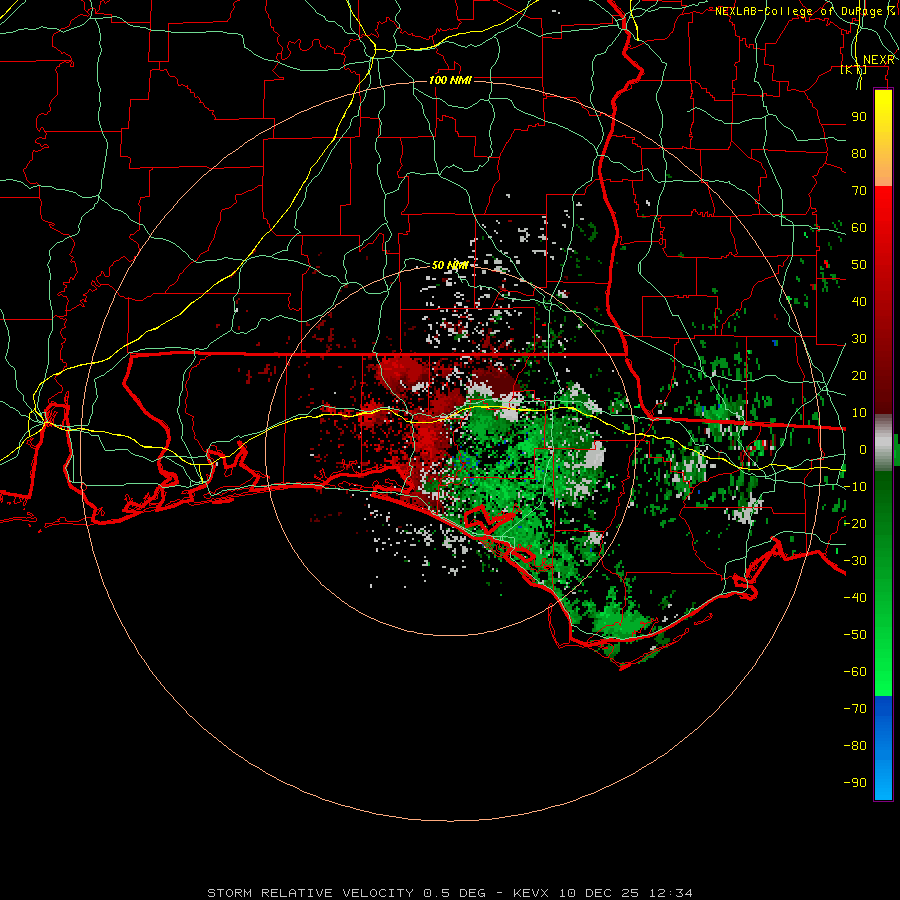Select the -70 value on velocity scale
The height and width of the screenshot is (900, 900).
pos(855,709)
